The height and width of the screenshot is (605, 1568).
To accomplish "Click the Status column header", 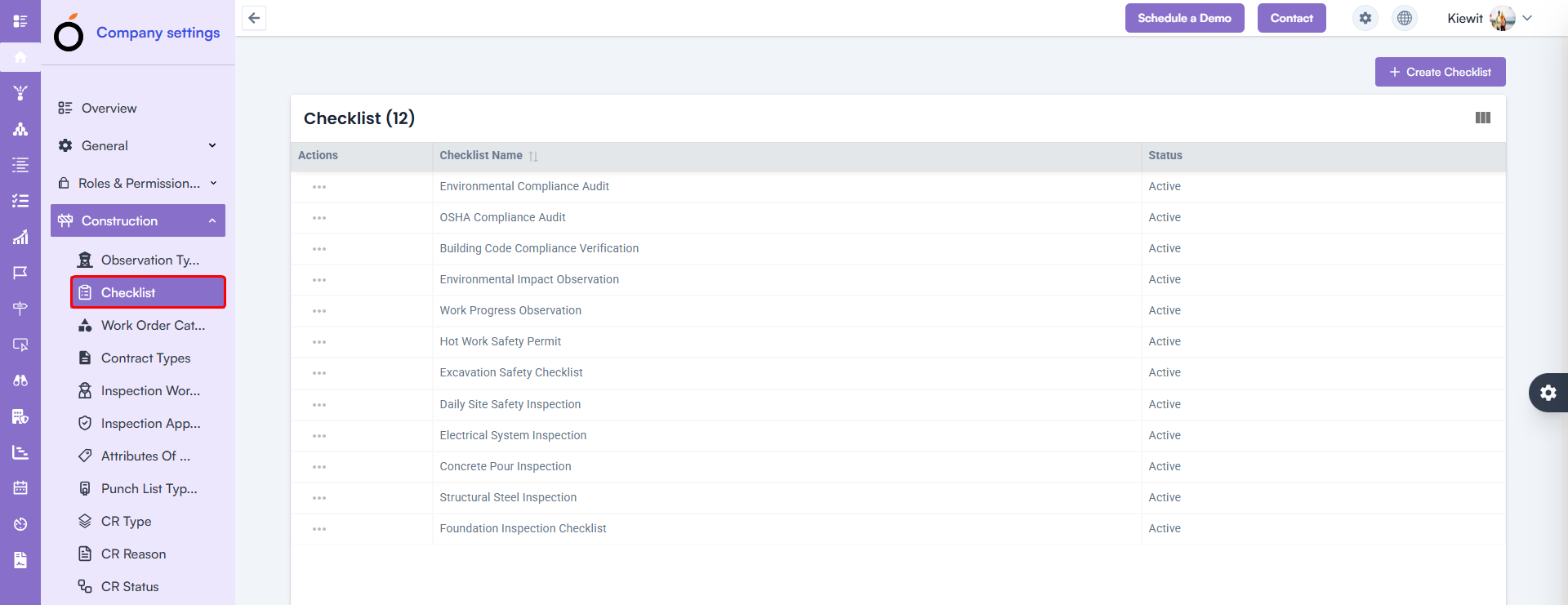I will [x=1165, y=155].
